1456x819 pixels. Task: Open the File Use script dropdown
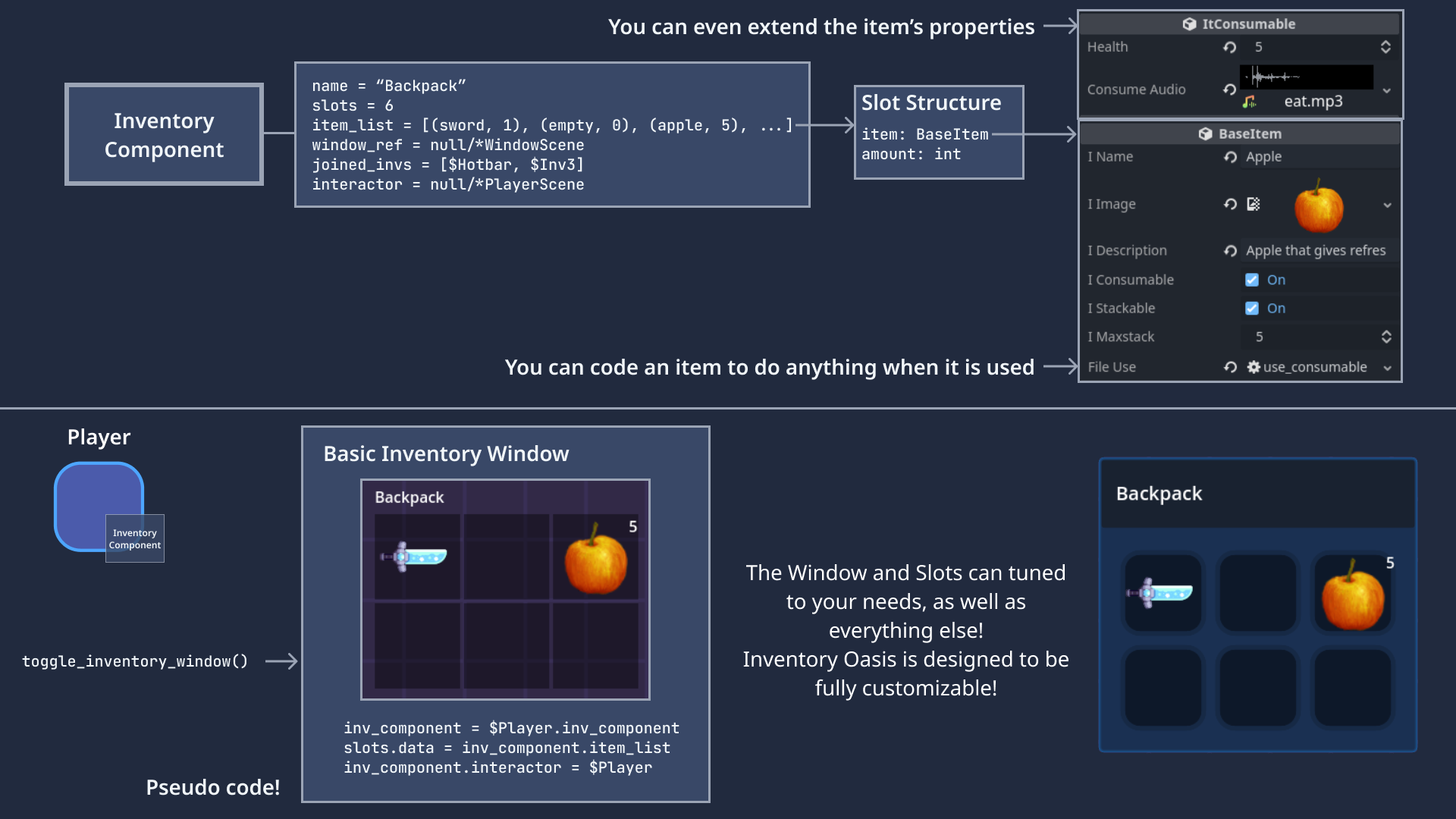[1387, 368]
